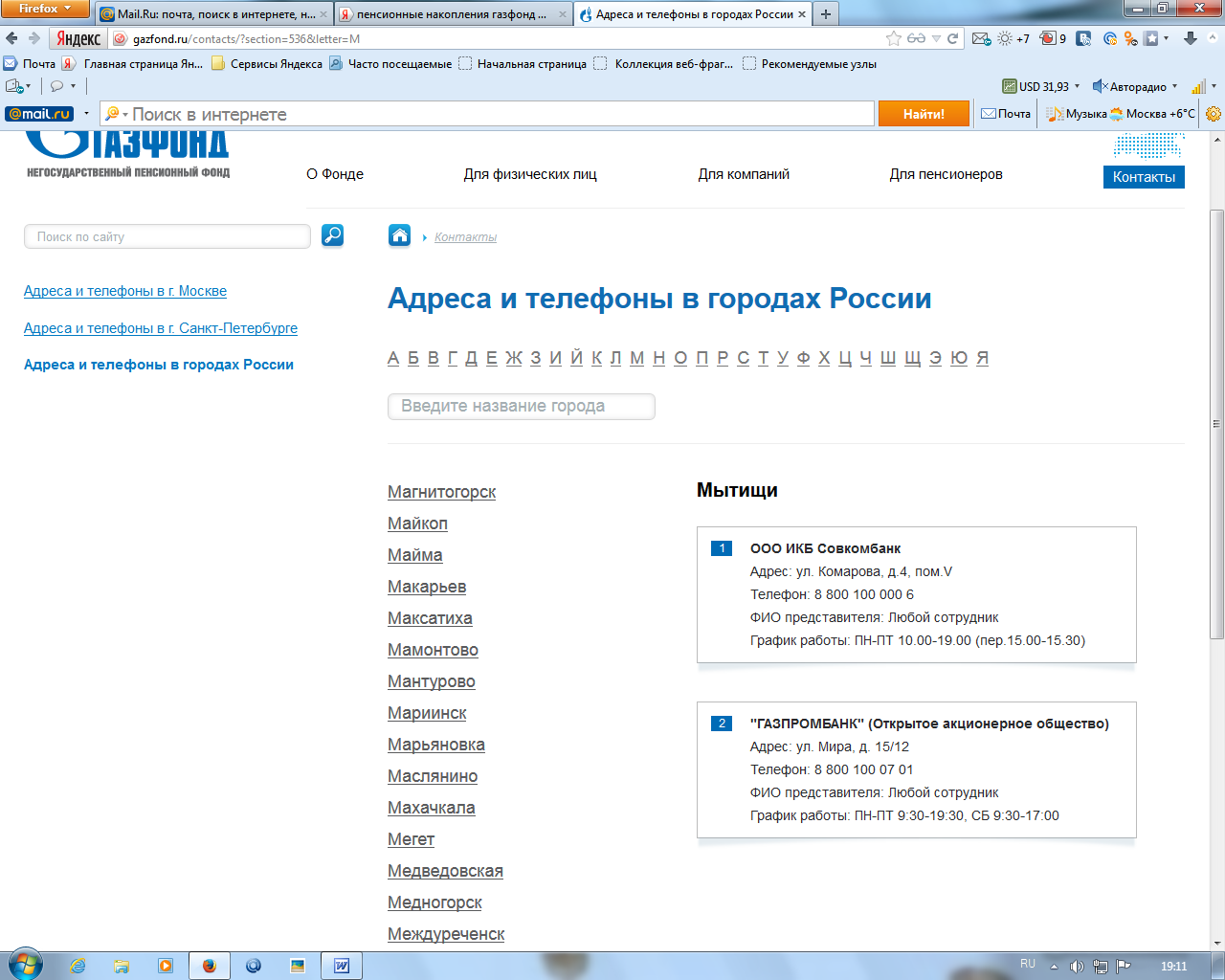
Task: Click the red notification icon showing 9
Action: click(x=1053, y=38)
